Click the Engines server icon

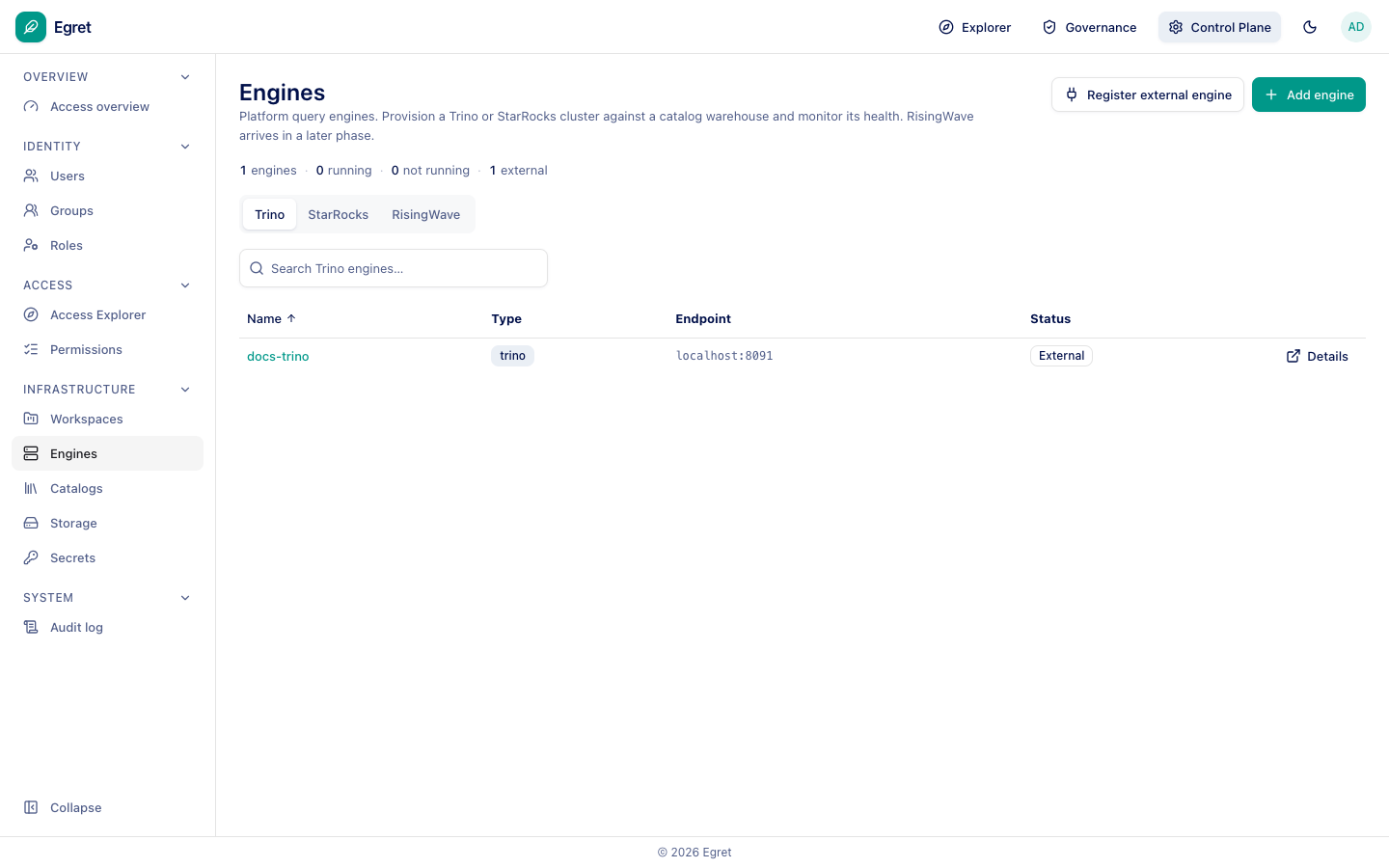pos(31,454)
